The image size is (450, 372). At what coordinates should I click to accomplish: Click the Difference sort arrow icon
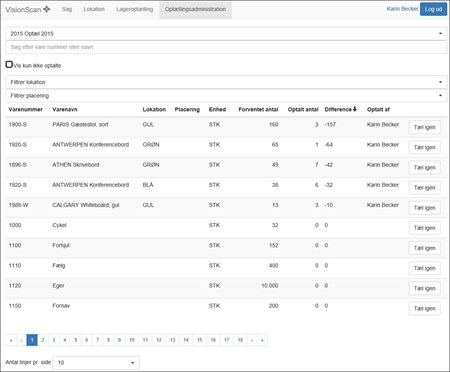[355, 109]
